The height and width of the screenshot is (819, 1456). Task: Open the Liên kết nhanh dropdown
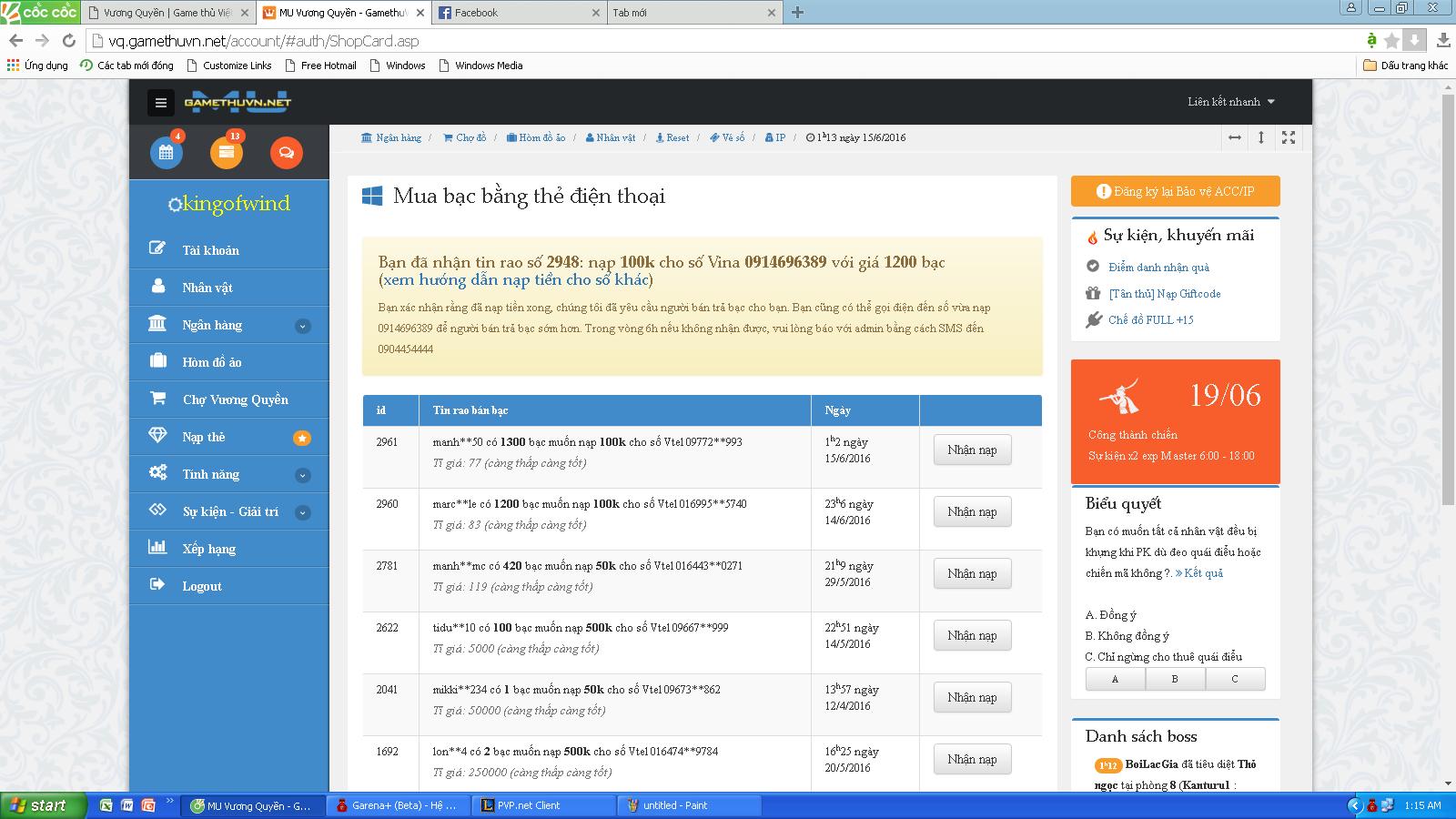1230,102
